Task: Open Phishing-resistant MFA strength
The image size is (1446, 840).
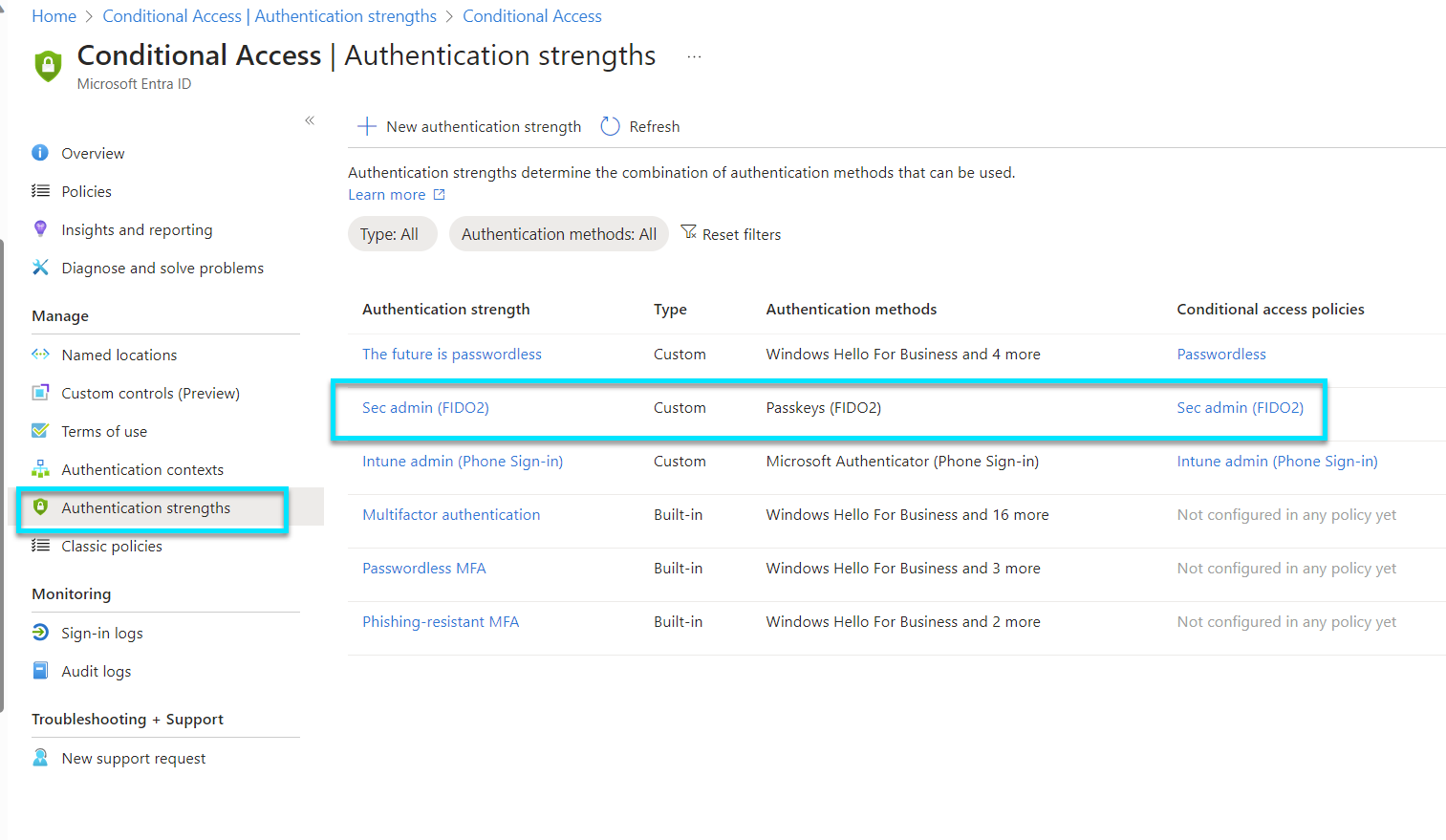Action: [441, 621]
